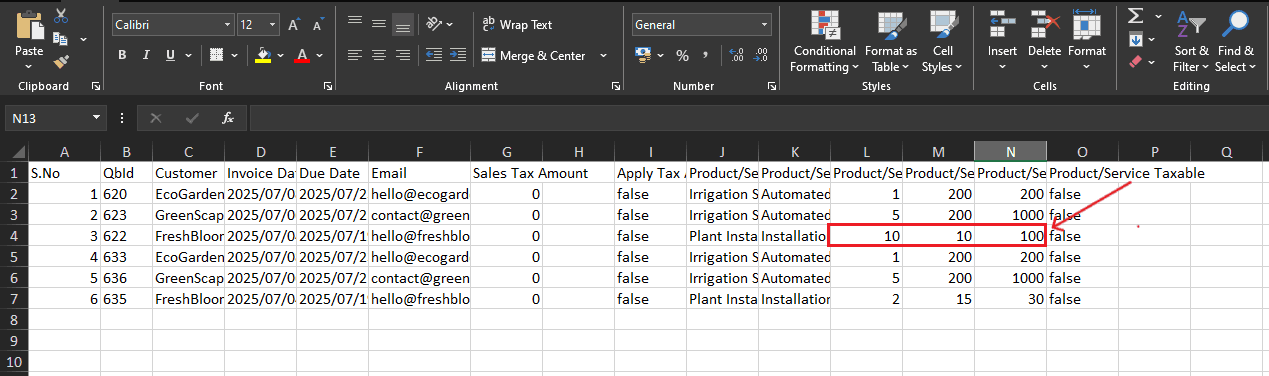The image size is (1269, 376).
Task: Click the Clear eraser icon
Action: 1135,61
